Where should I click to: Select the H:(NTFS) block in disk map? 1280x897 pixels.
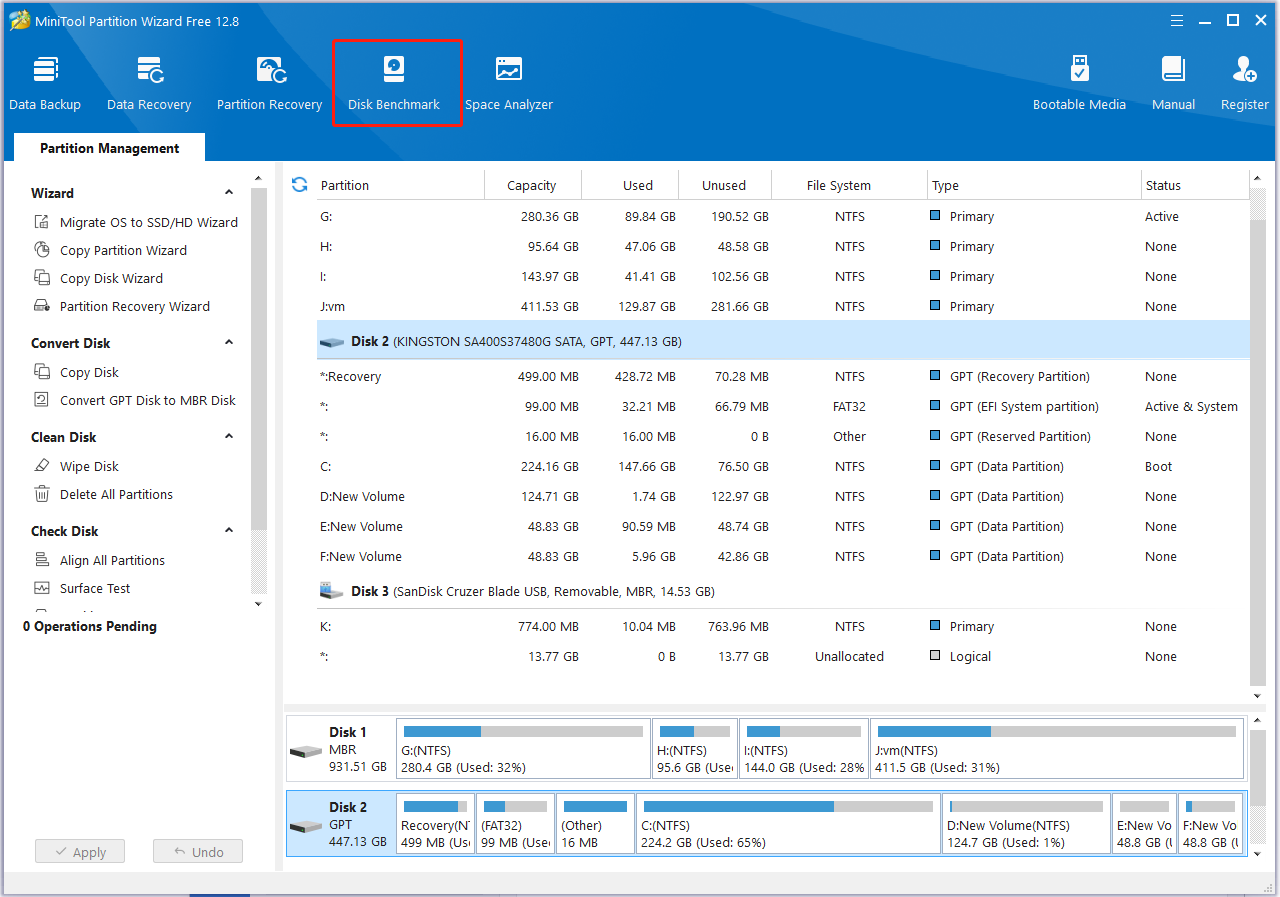coord(695,749)
